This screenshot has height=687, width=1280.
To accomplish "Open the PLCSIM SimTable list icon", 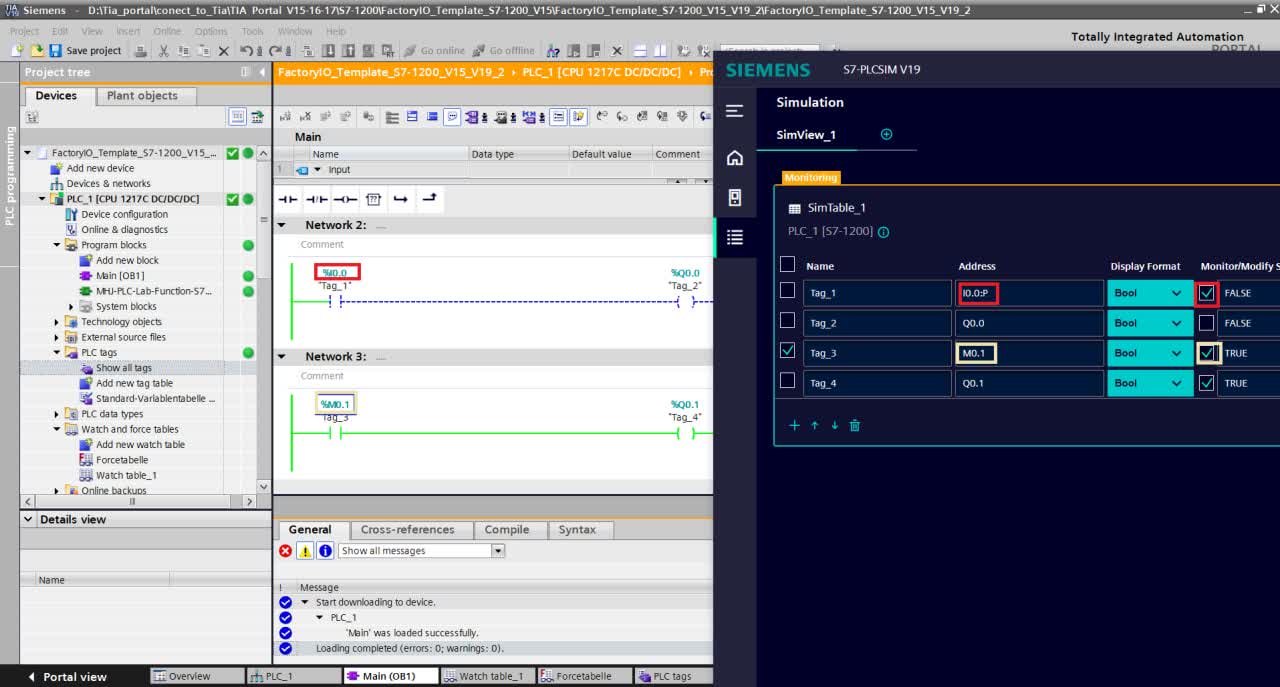I will click(x=735, y=237).
